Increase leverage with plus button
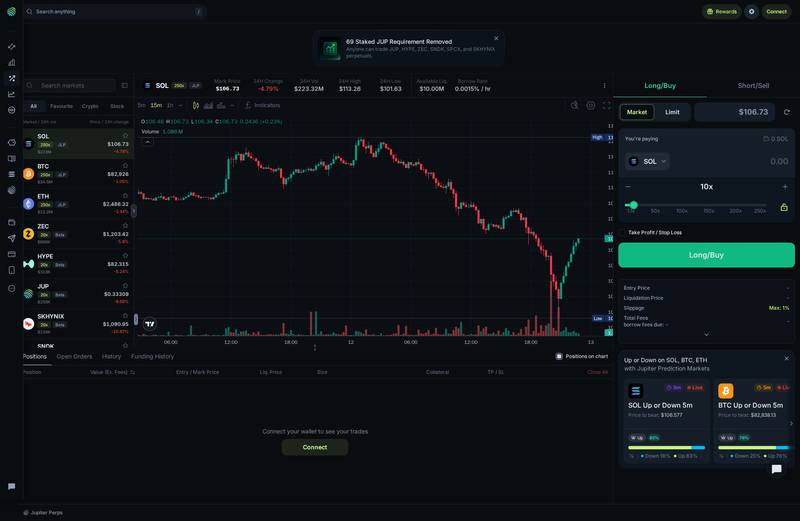 785,187
